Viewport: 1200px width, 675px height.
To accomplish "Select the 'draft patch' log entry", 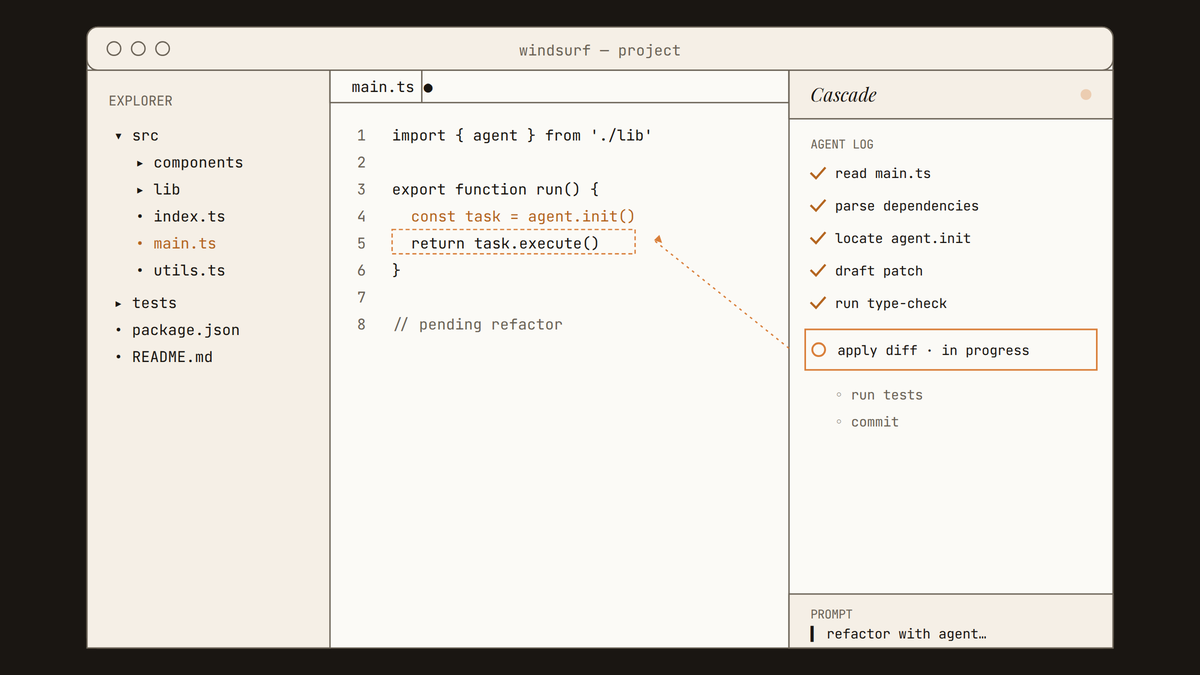I will coord(879,271).
